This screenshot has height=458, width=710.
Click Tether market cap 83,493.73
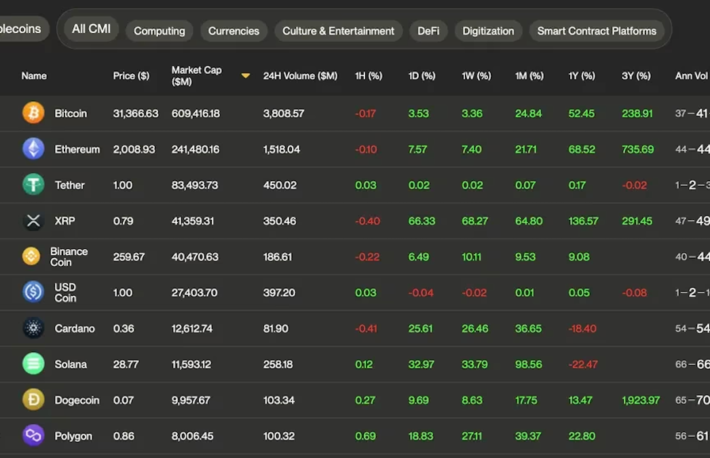pos(195,185)
